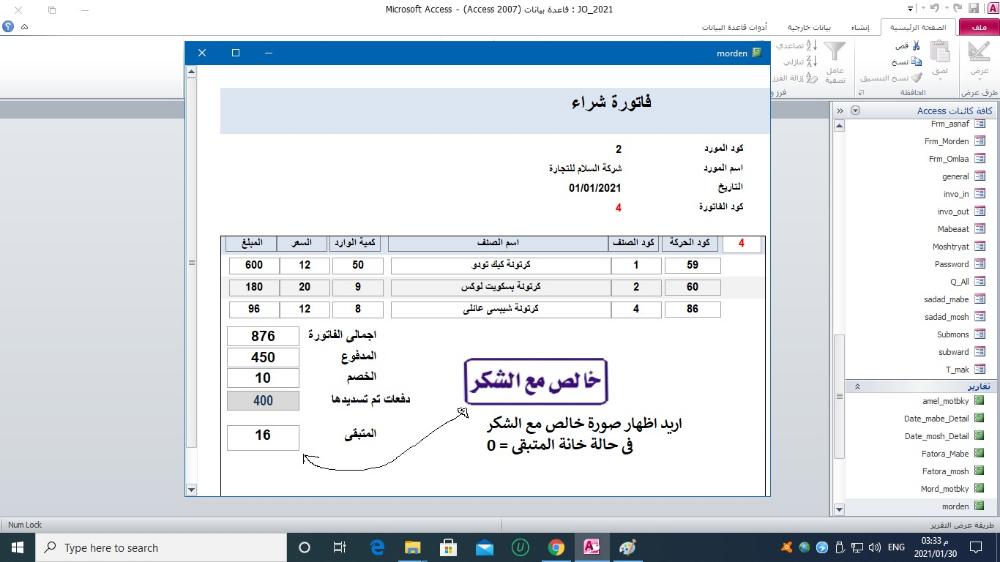1000x562 pixels.
Task: Open Microsoft Edge from taskbar
Action: point(377,547)
